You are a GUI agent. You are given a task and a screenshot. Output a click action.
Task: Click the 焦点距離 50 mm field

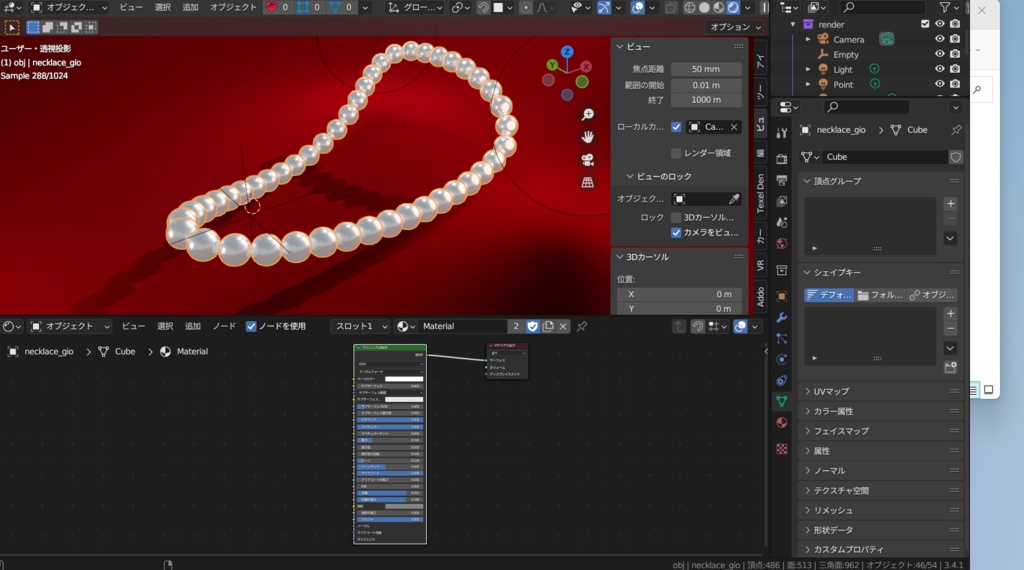(x=706, y=69)
